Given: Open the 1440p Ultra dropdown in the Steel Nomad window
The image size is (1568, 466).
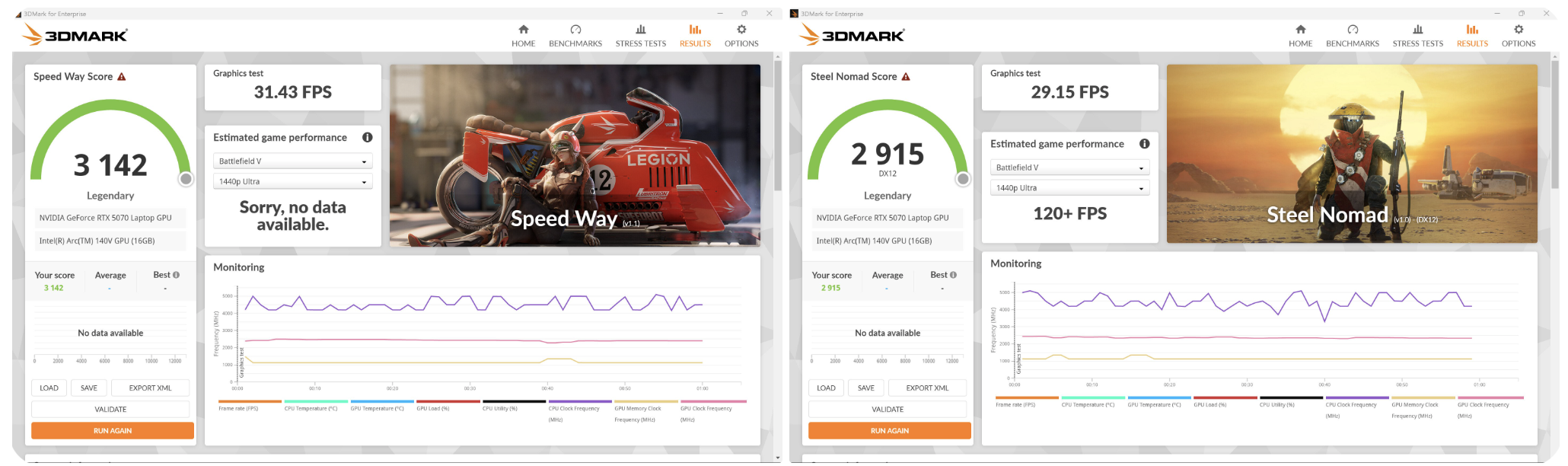Looking at the screenshot, I should (x=1069, y=188).
